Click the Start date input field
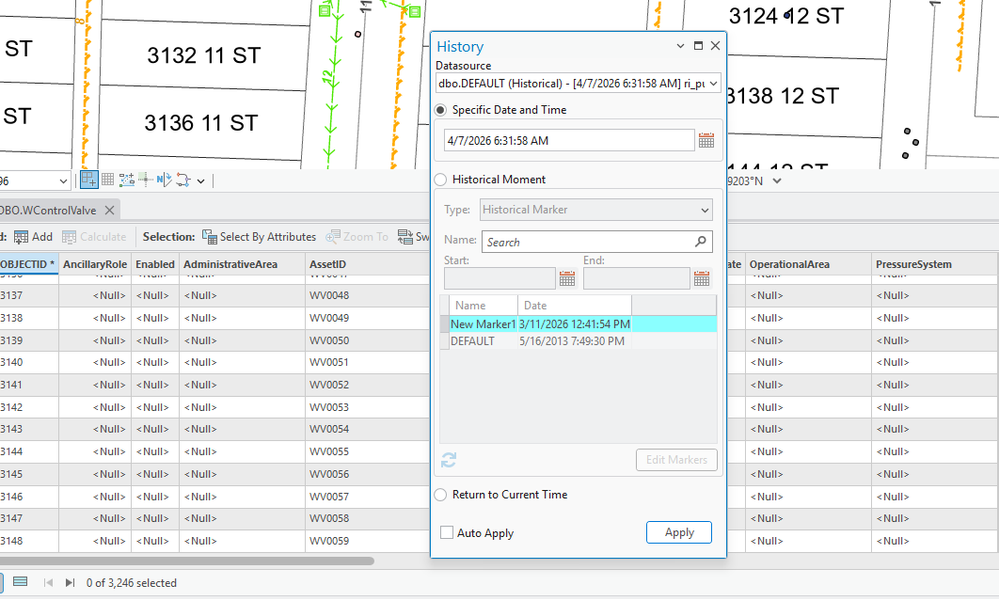 click(500, 278)
